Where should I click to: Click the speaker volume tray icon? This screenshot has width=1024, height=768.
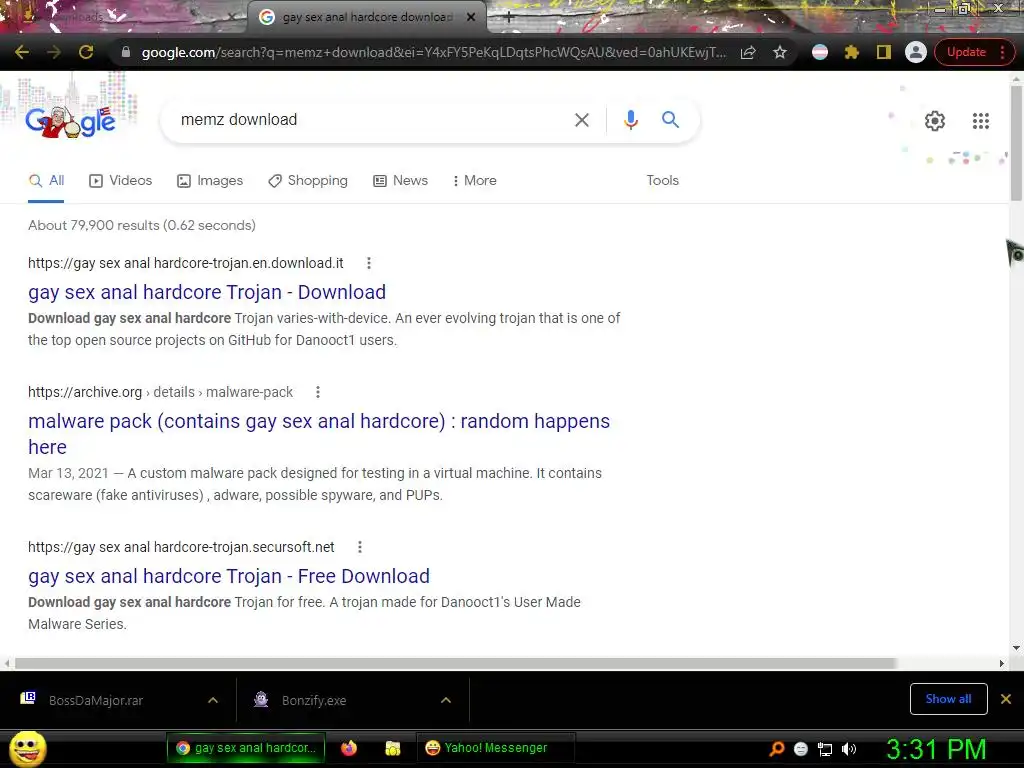[x=849, y=750]
